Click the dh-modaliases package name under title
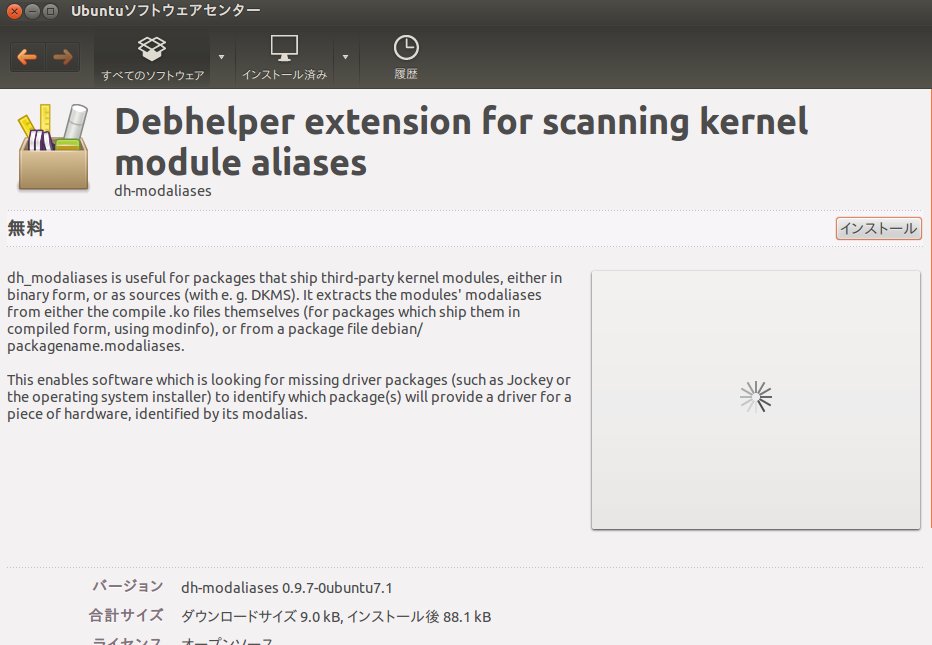Image resolution: width=932 pixels, height=645 pixels. tap(163, 191)
